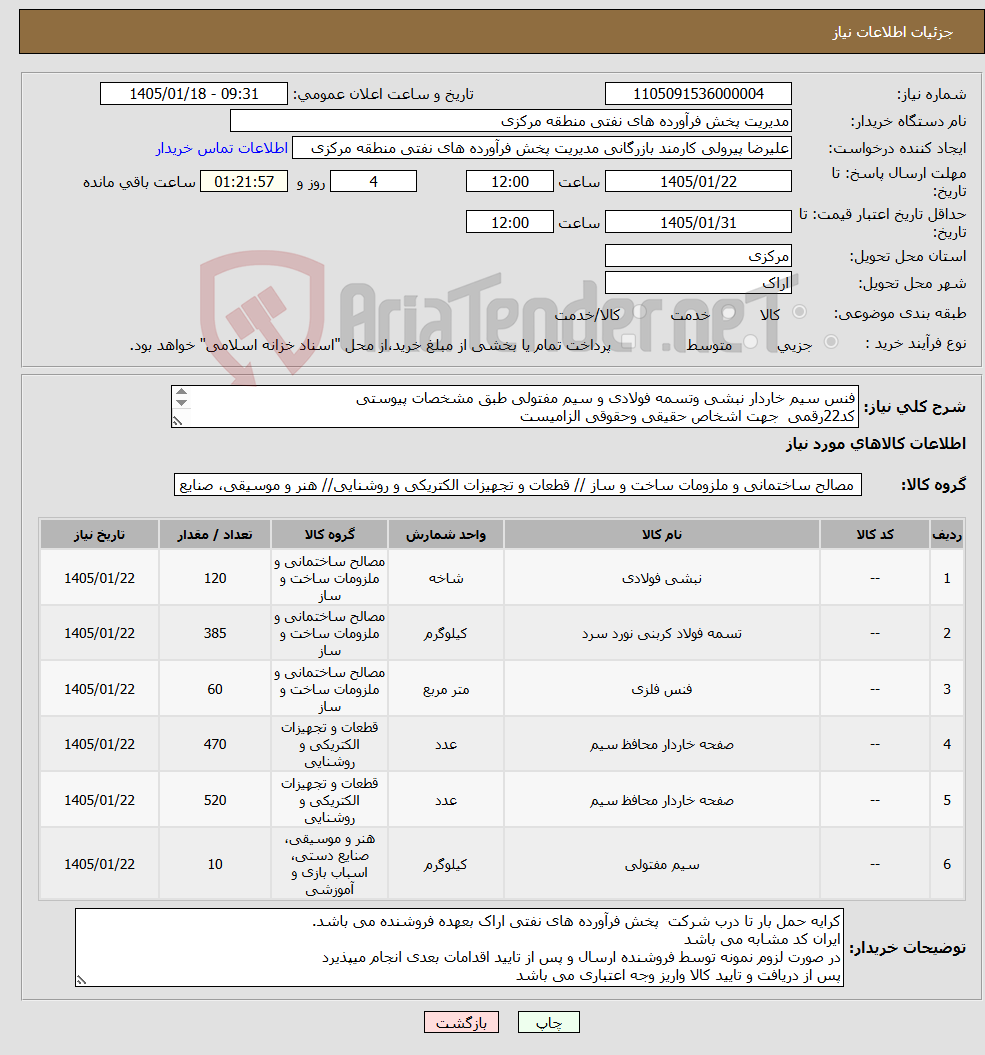Click the unit cell شاخه
Screen dimensions: 985x1055
pos(445,579)
